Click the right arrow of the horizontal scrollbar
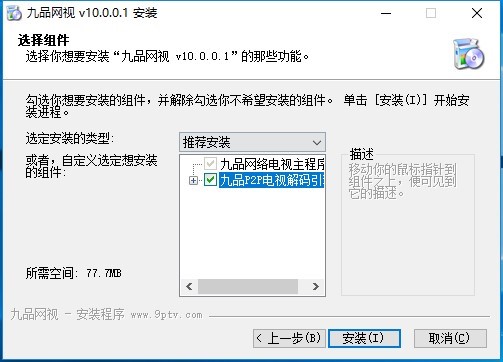Screen dimensions: 503x362 [315, 287]
